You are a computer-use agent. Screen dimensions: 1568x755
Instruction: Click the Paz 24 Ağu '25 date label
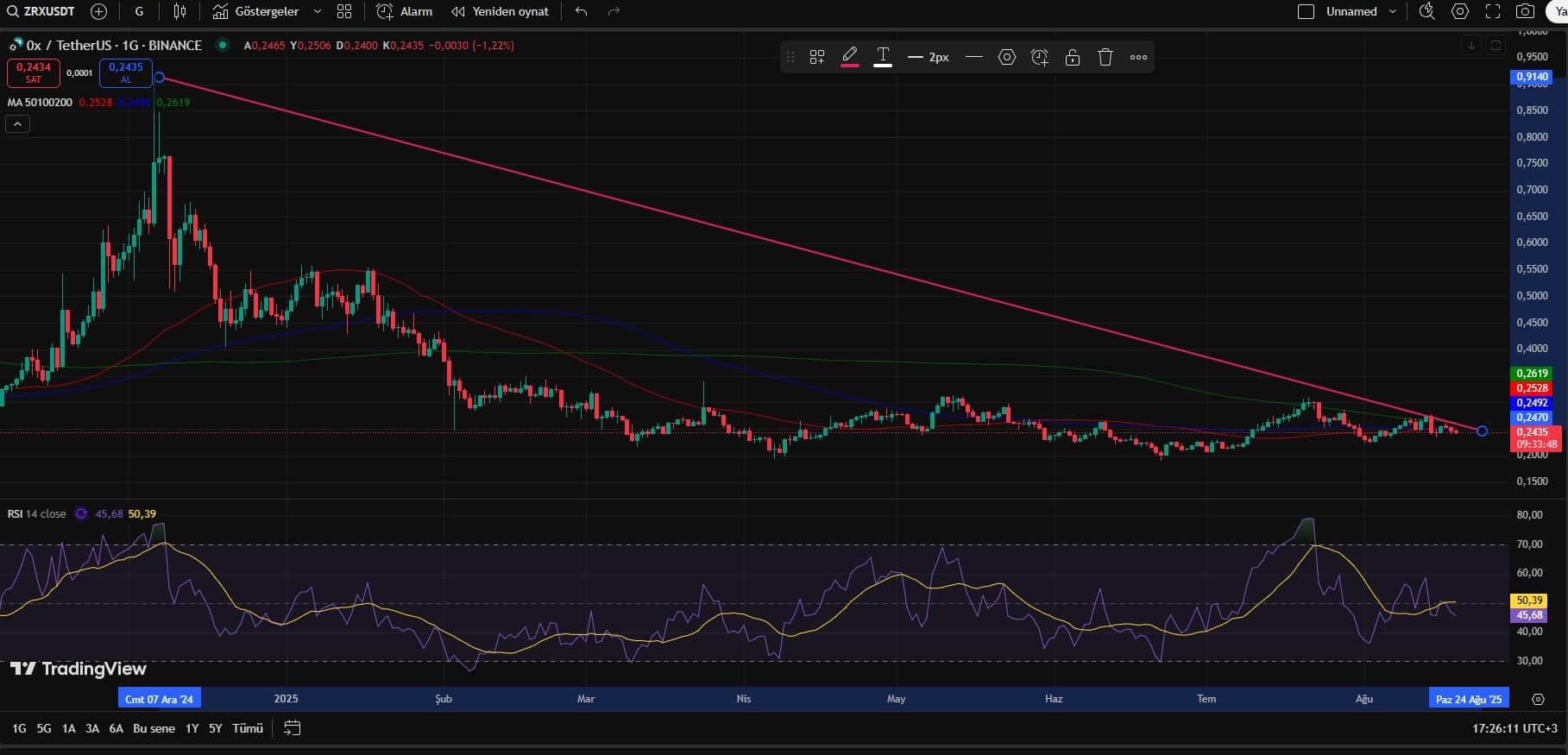pos(1469,699)
